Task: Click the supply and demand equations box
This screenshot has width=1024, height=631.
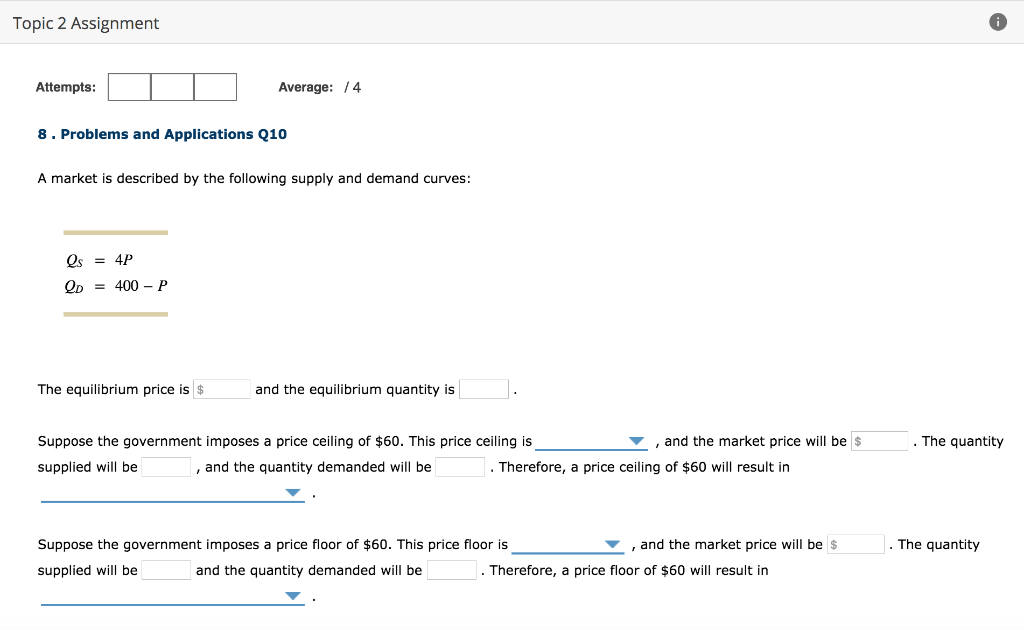Action: [116, 273]
